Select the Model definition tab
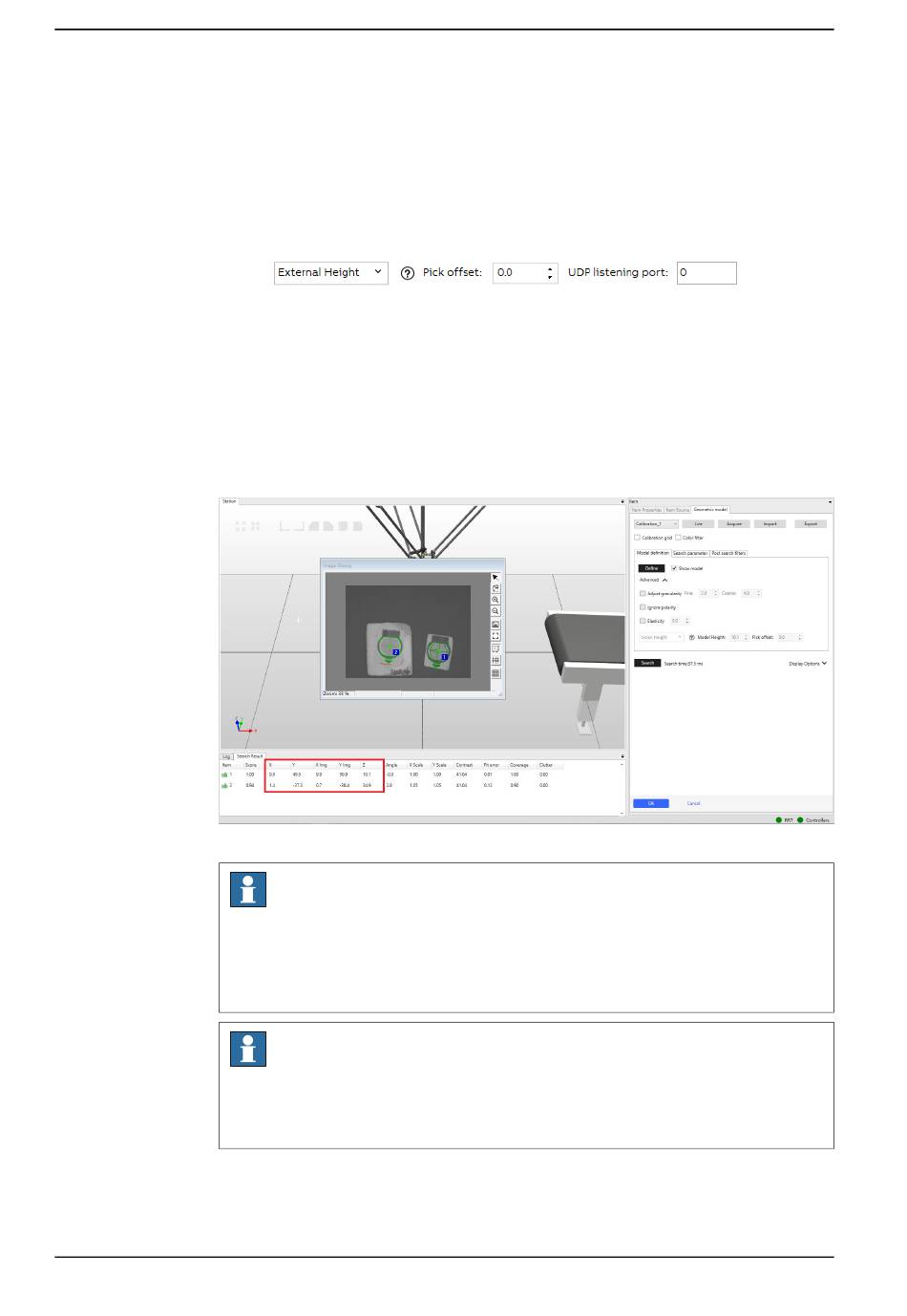 pos(653,553)
